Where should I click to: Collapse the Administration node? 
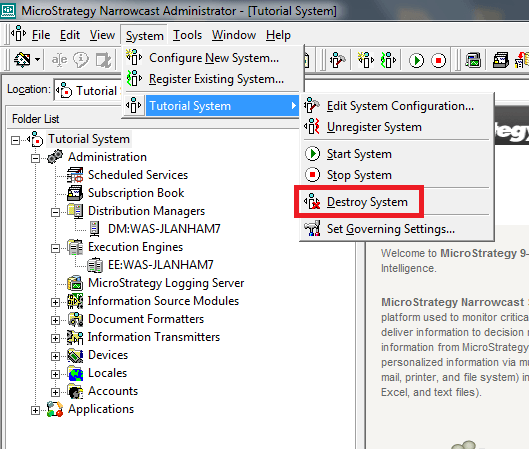(x=35, y=158)
